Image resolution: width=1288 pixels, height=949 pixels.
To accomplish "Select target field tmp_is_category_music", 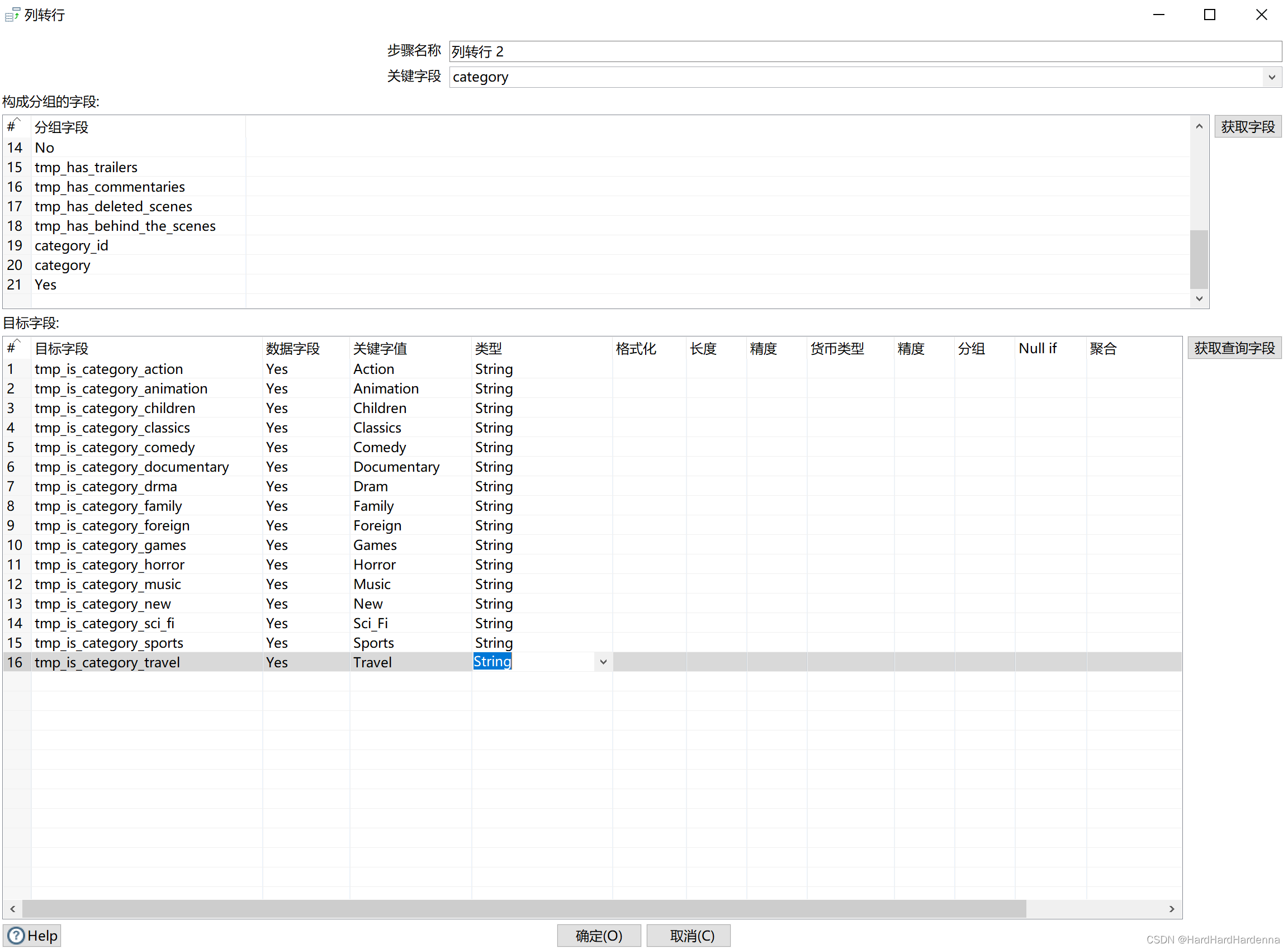I will click(108, 583).
